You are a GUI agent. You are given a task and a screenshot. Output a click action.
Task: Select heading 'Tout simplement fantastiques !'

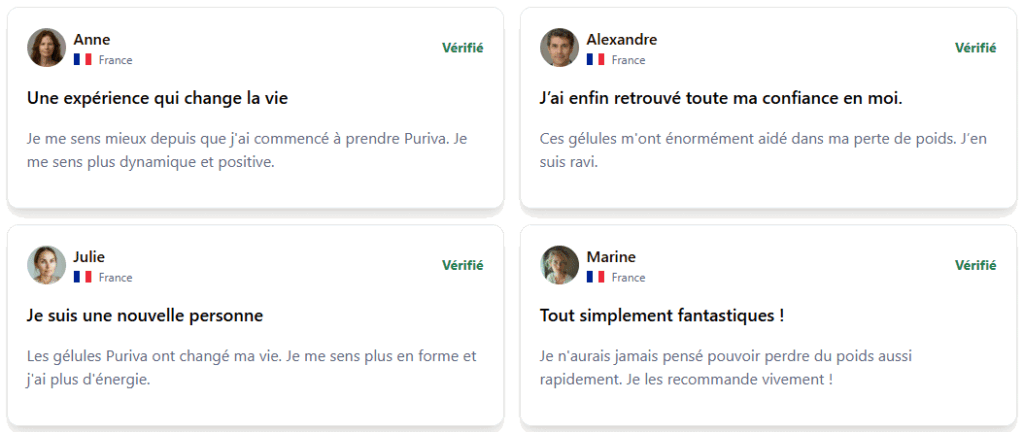coord(662,316)
